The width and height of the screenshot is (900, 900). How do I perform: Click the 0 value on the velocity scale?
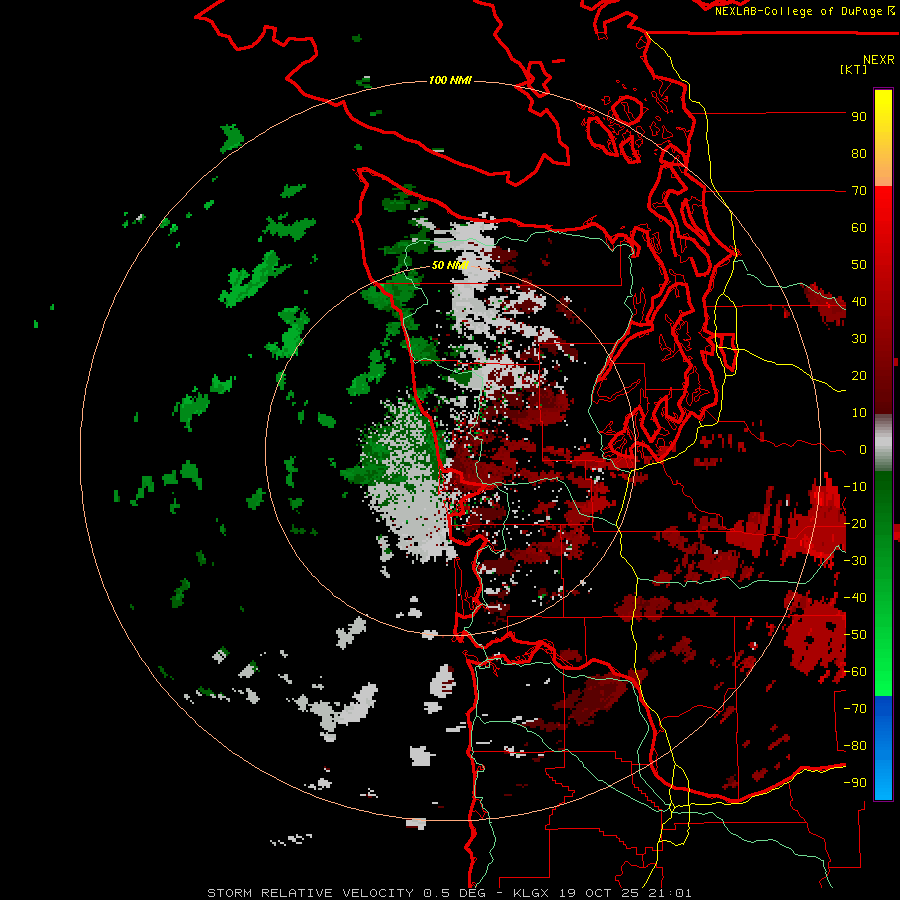click(x=863, y=450)
